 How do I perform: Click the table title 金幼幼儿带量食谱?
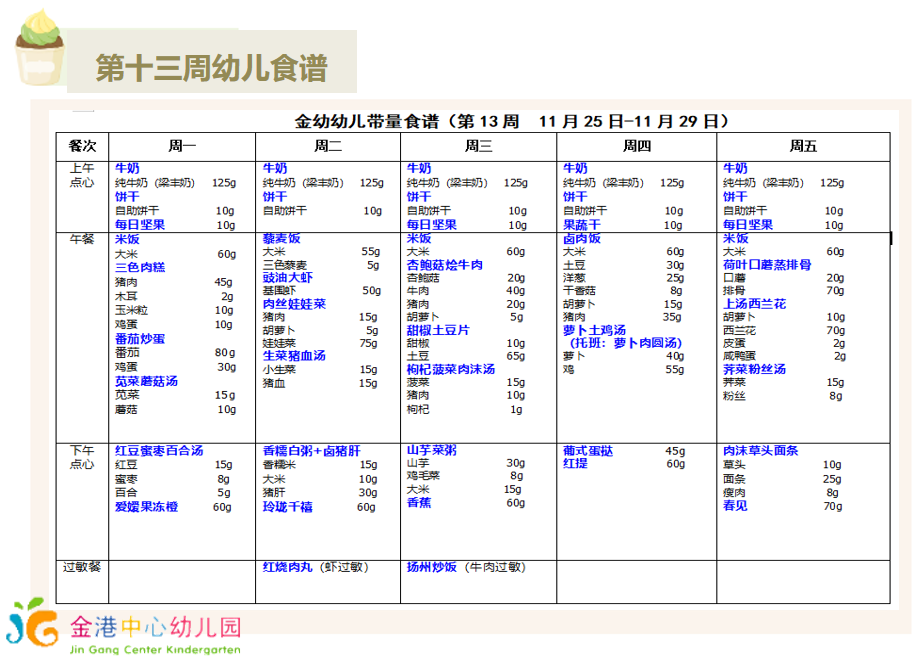click(x=367, y=122)
